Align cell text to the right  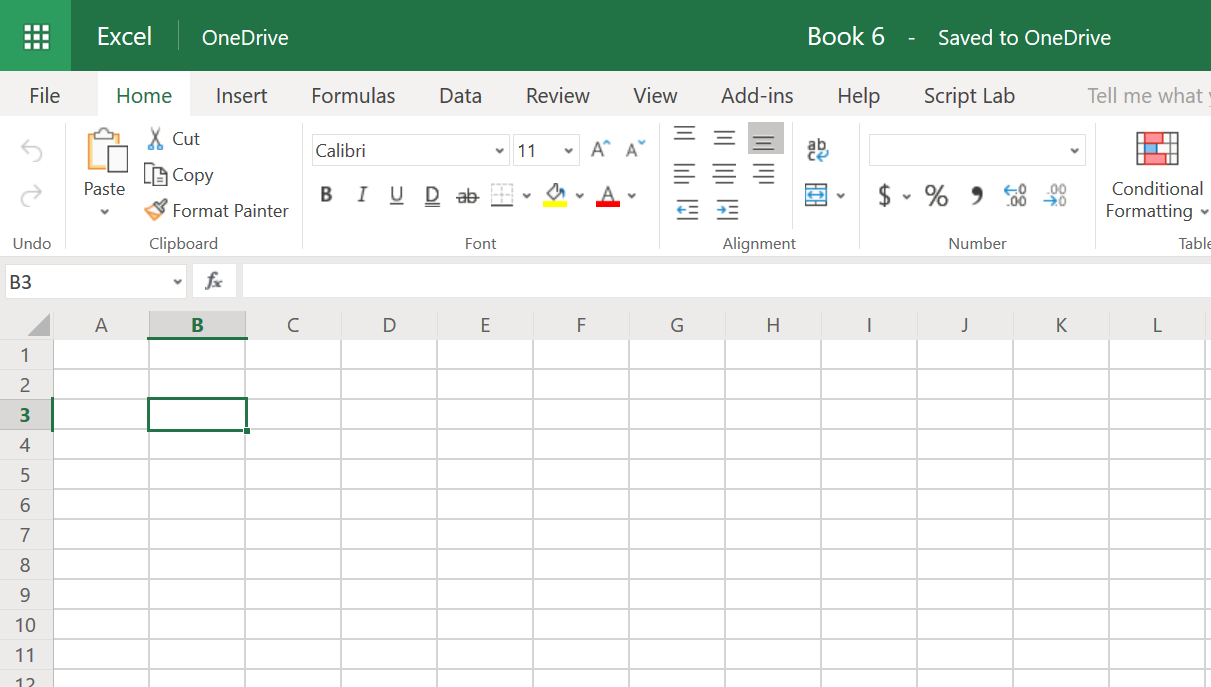point(764,174)
